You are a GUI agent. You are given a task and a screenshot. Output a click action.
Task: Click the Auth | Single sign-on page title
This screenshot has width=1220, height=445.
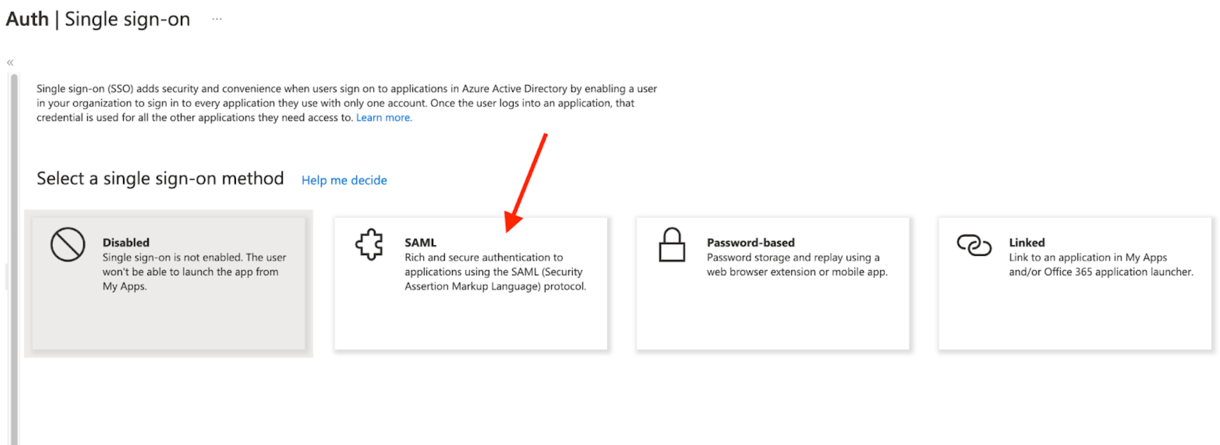[x=98, y=20]
